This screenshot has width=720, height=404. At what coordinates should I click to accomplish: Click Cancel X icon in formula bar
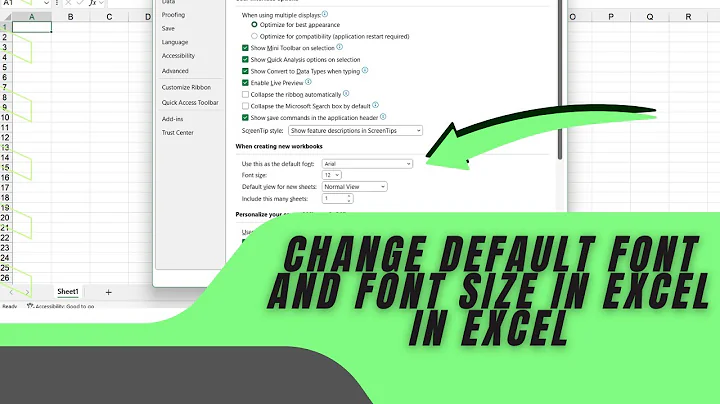(68, 3)
